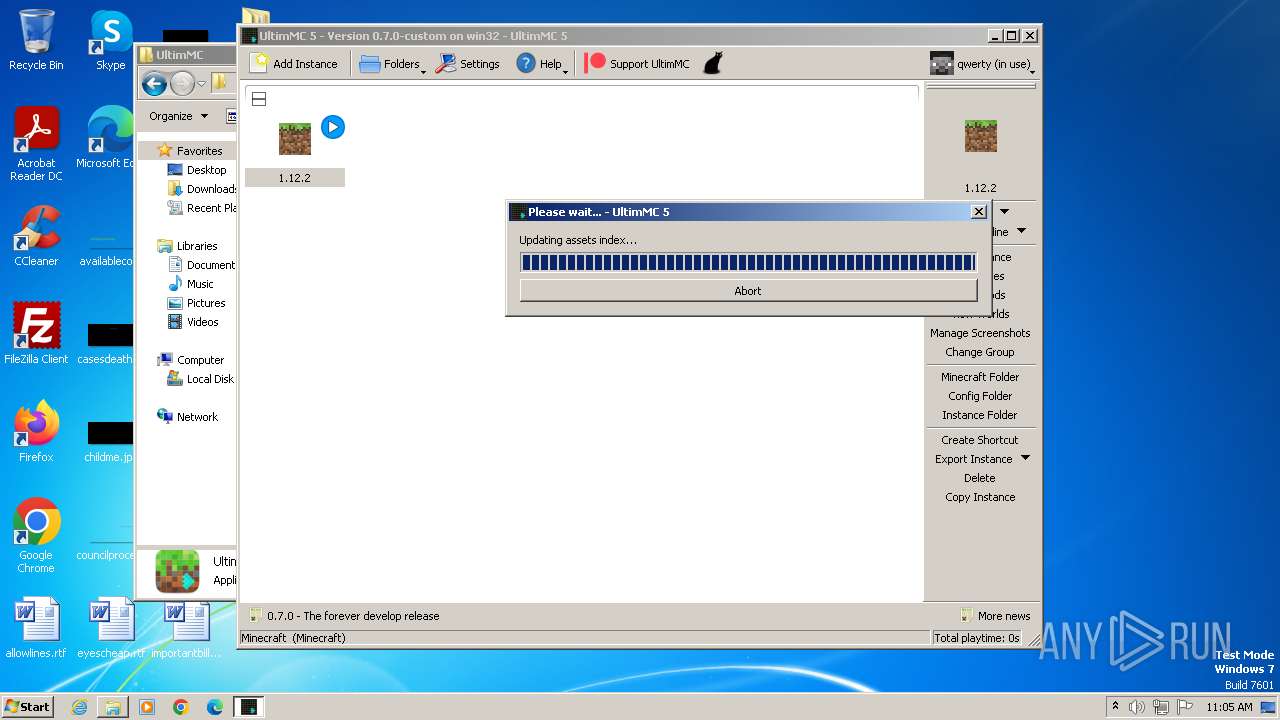Image resolution: width=1280 pixels, height=720 pixels.
Task: Select the Firefox desktop icon
Action: pyautogui.click(x=36, y=431)
